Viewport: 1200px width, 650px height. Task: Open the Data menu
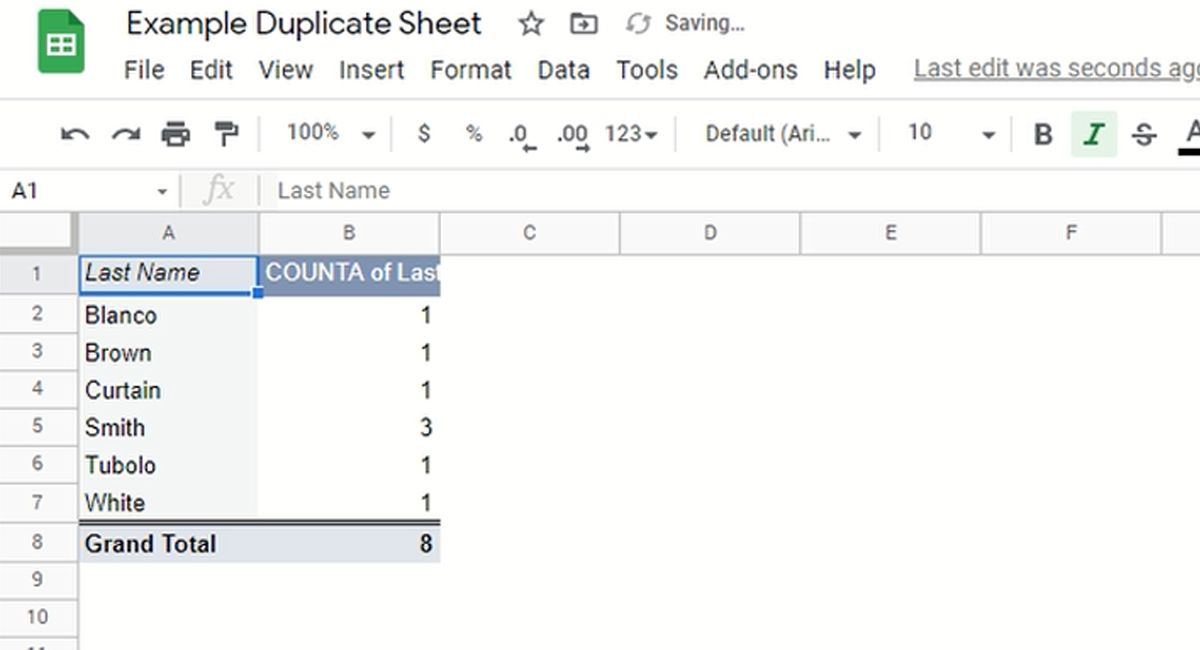563,70
